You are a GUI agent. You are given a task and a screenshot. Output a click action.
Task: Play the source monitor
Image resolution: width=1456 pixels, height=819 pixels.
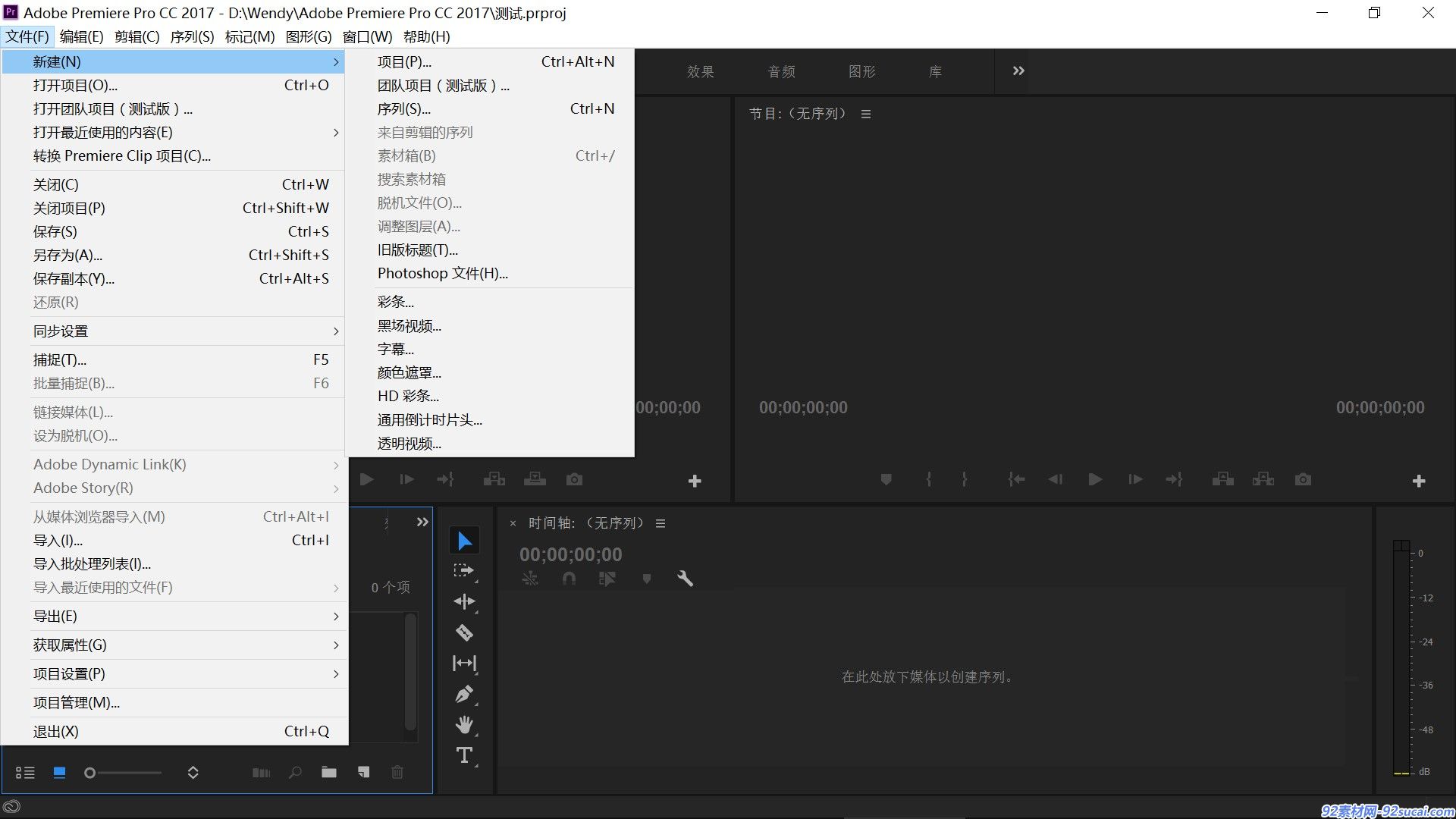367,479
